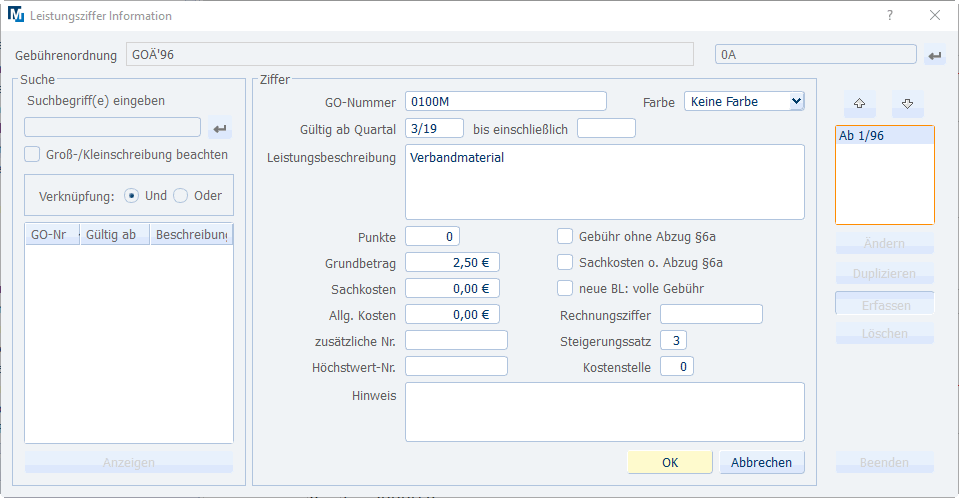Click the Gültig ab column header
959x498 pixels.
tap(115, 235)
